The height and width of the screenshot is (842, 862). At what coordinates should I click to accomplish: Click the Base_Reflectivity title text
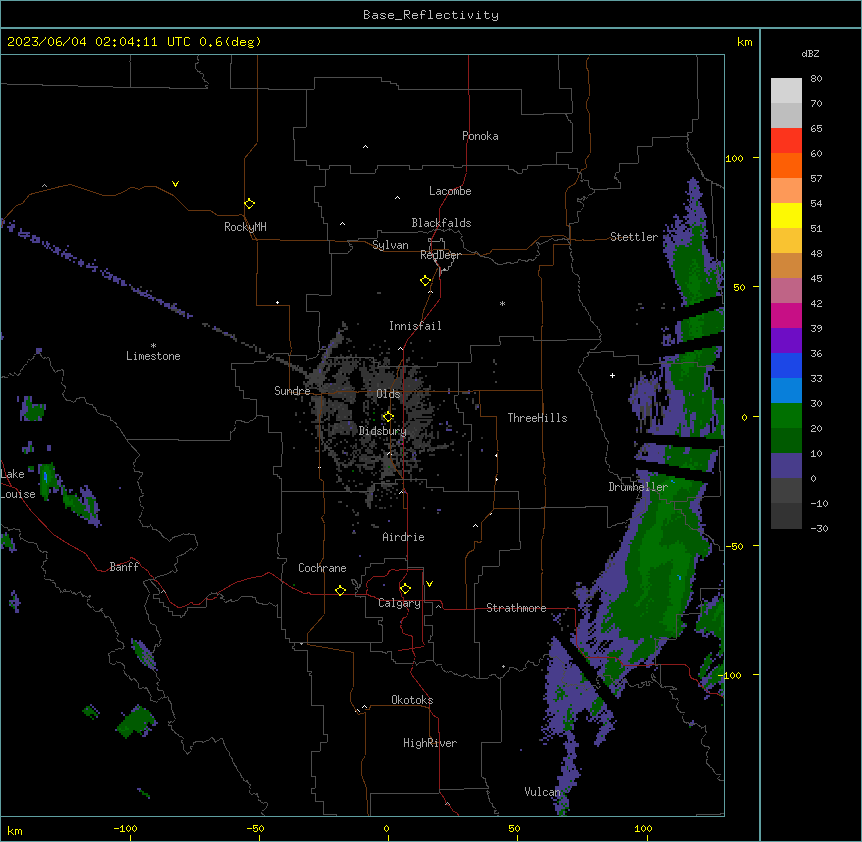[431, 15]
